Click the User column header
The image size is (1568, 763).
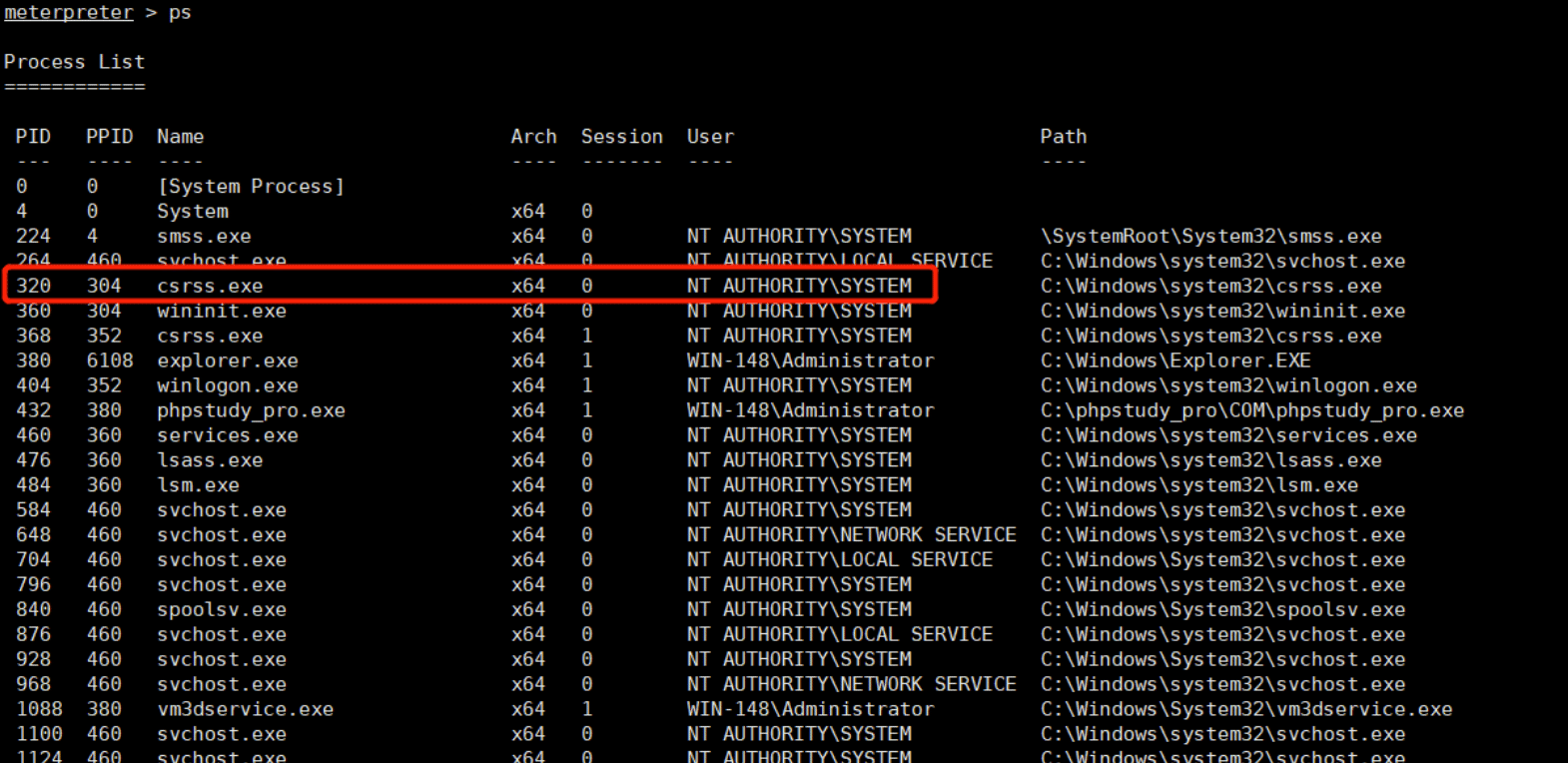710,137
